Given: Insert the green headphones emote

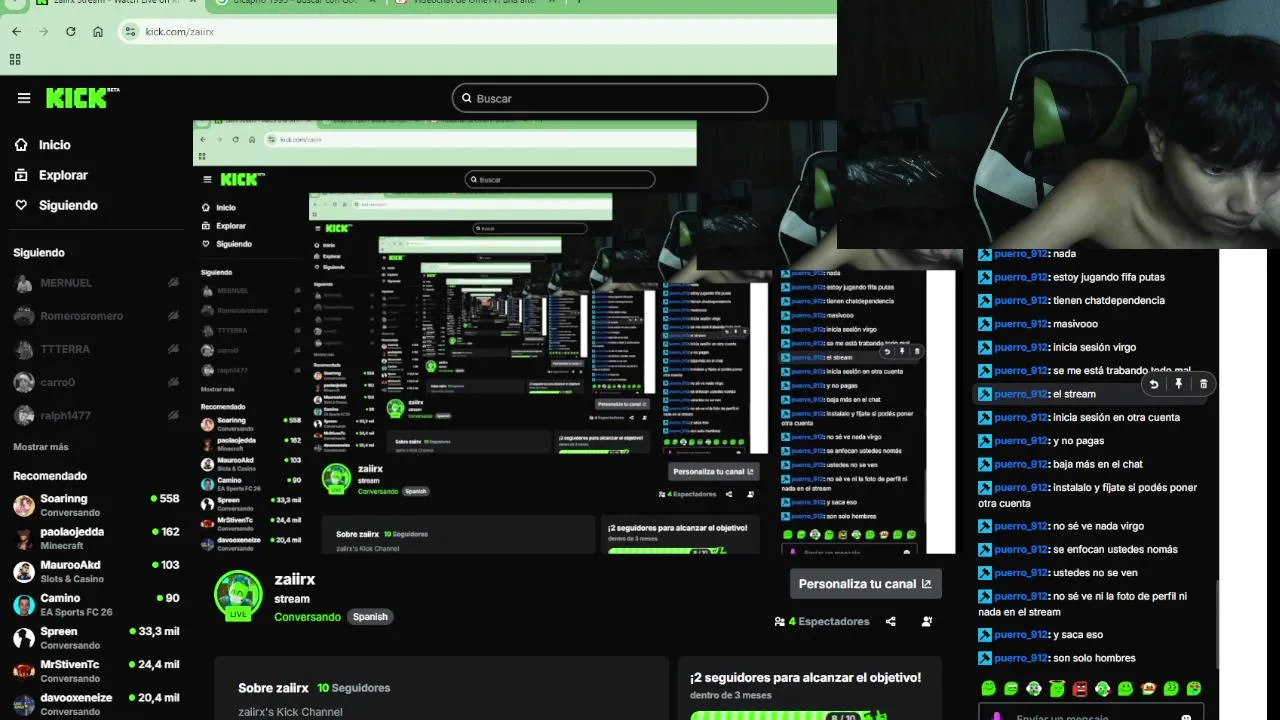Looking at the screenshot, I should (1102, 689).
